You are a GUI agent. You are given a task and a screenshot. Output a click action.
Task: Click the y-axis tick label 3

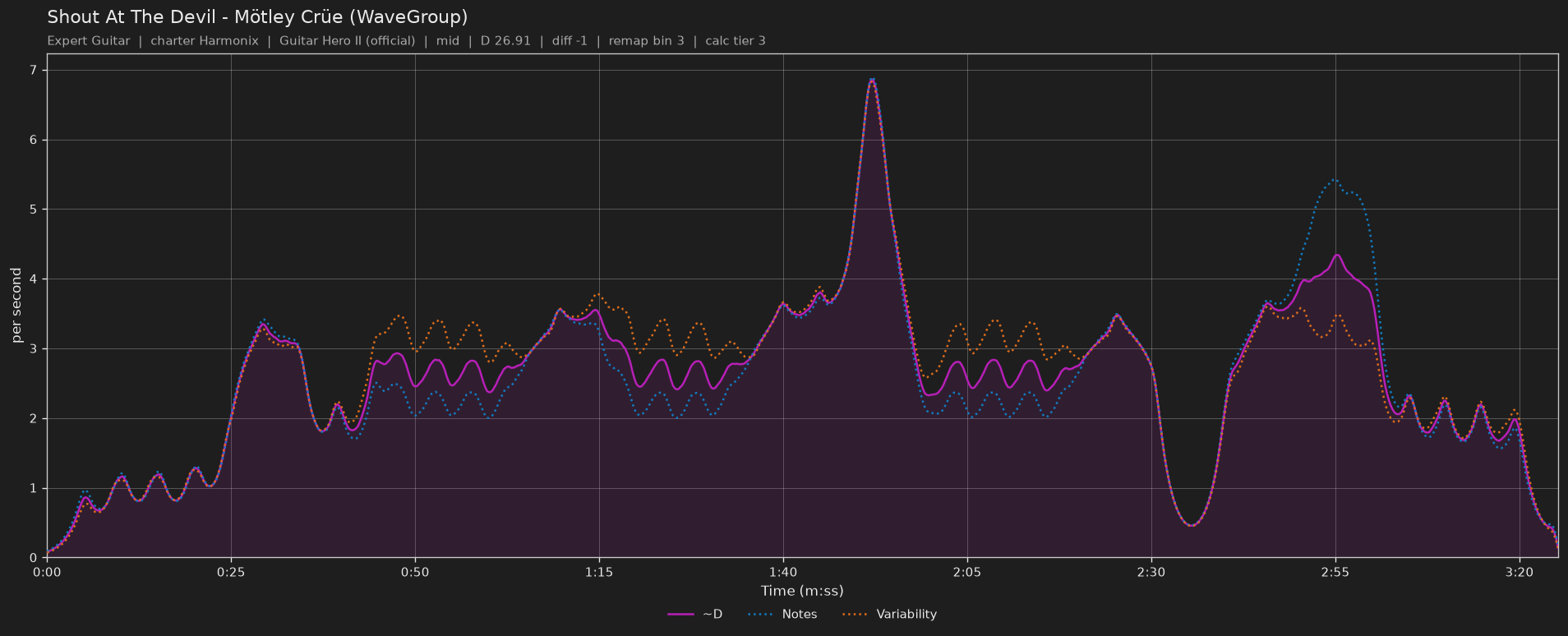pos(34,349)
